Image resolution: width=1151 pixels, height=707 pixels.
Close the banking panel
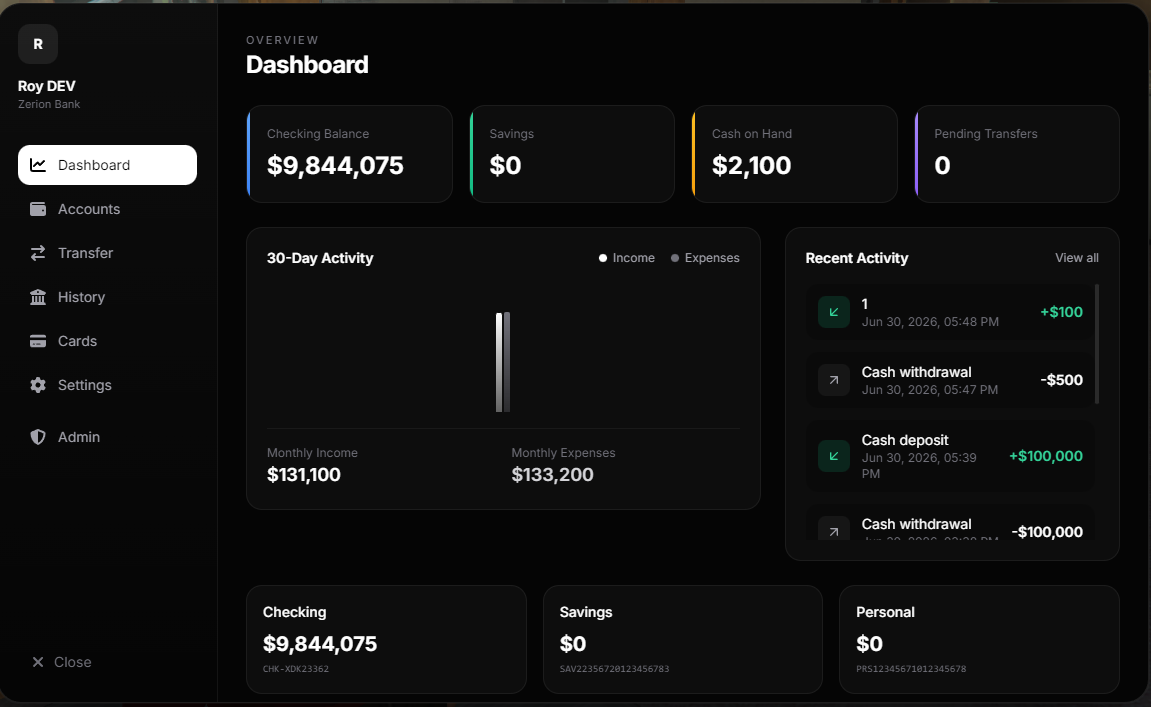point(62,662)
